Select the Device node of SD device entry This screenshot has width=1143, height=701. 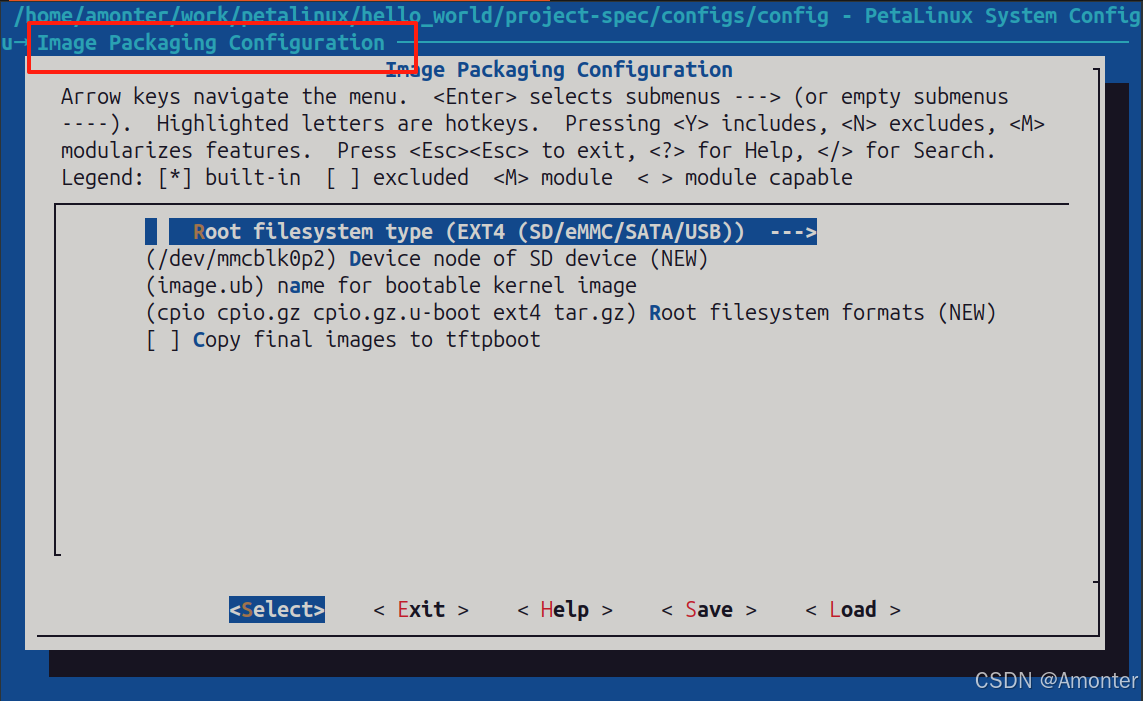pyautogui.click(x=427, y=259)
